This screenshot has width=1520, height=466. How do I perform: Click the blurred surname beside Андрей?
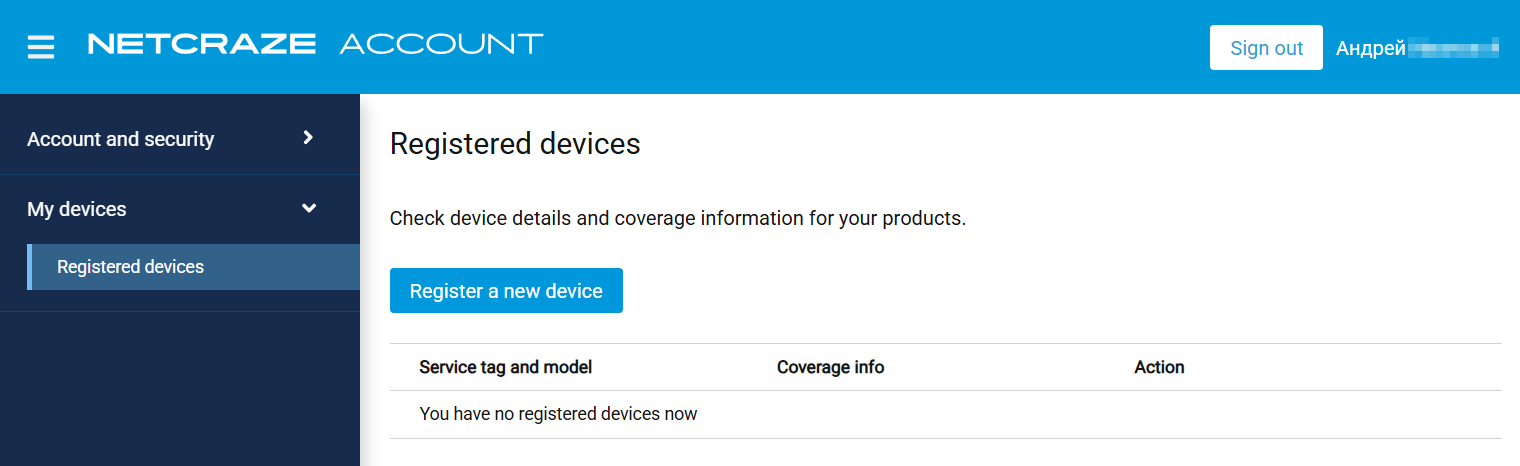pyautogui.click(x=1453, y=46)
